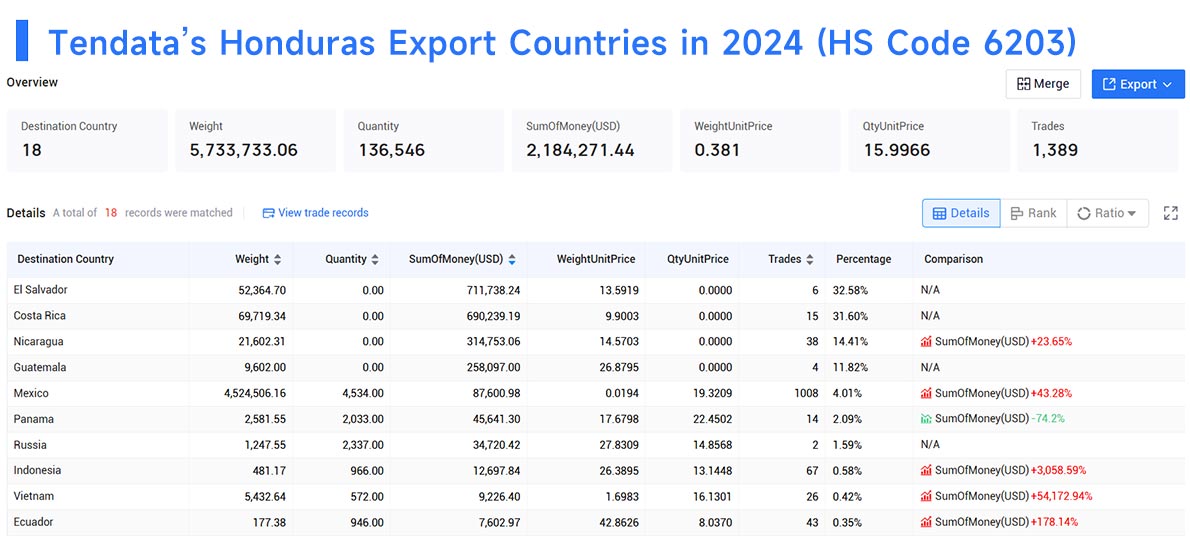Click the Mexico comparison chart icon
1190x545 pixels.
coord(926,393)
